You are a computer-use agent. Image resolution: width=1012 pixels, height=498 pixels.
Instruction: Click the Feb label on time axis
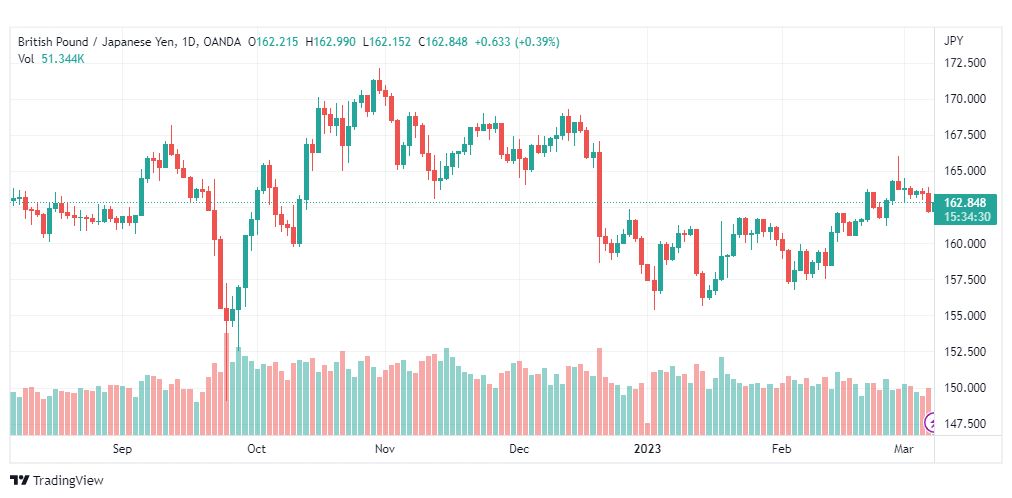click(782, 449)
